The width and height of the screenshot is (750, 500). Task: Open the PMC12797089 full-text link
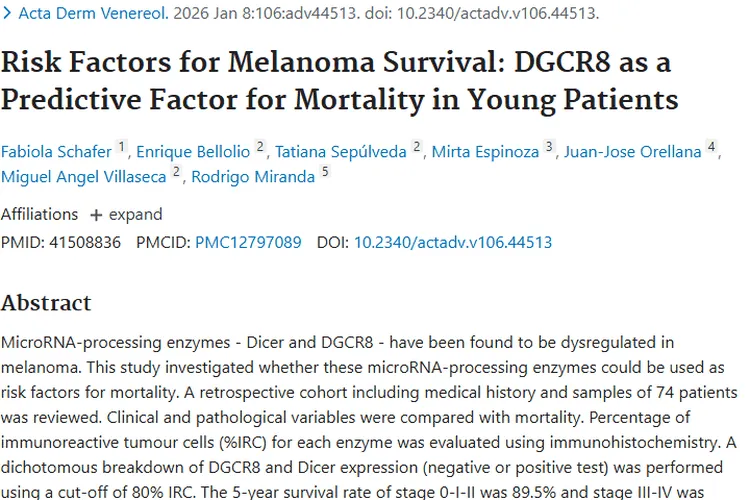[248, 242]
